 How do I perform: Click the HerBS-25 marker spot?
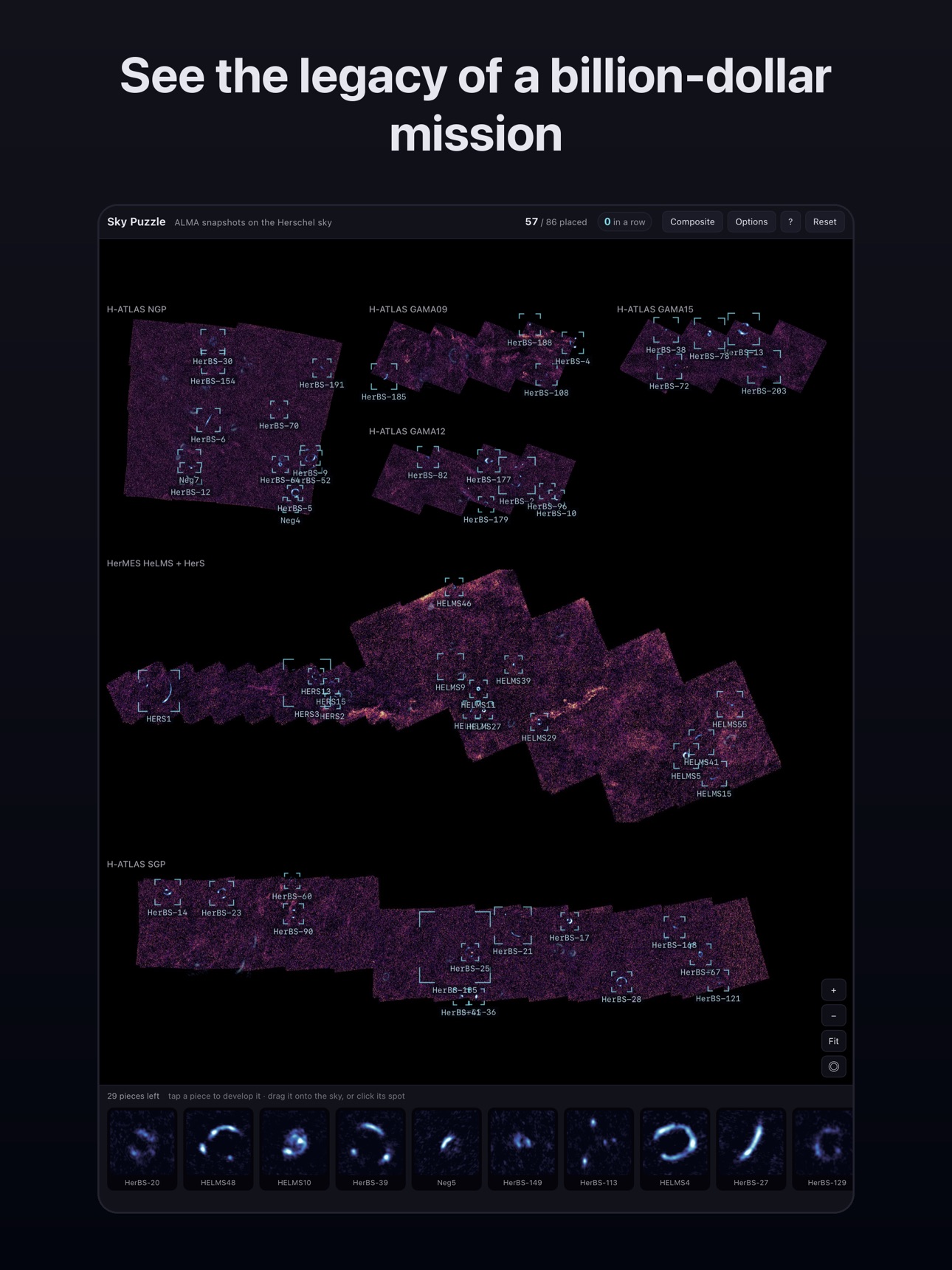470,952
